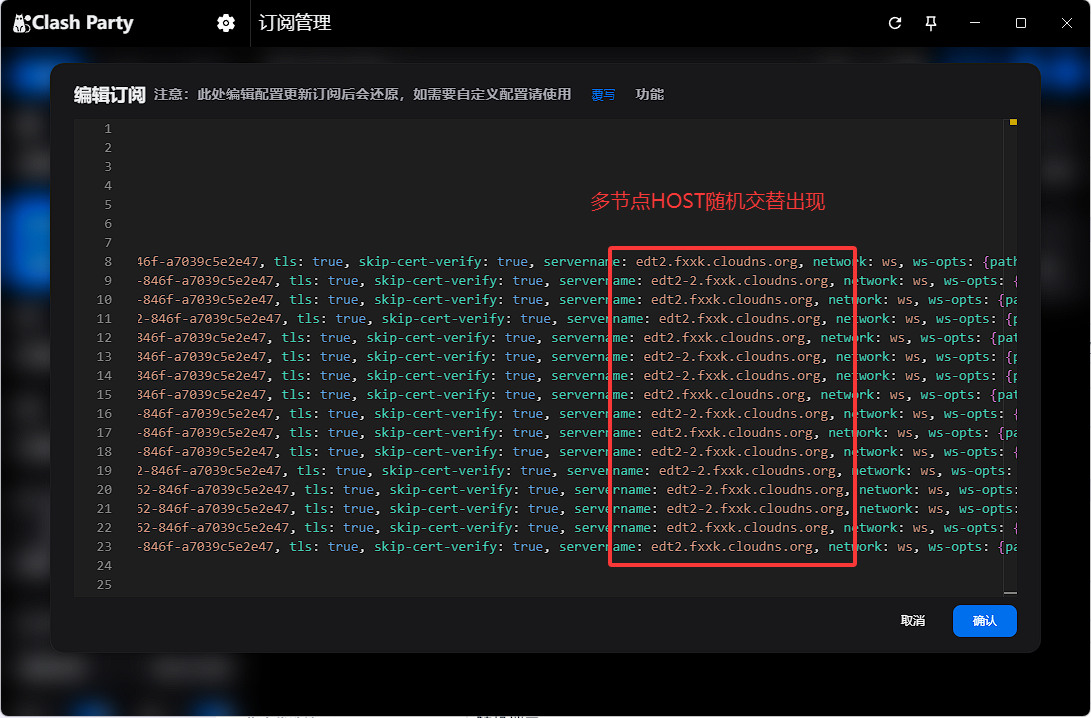The width and height of the screenshot is (1091, 718).
Task: Click the 订阅管理 page title
Action: 295,23
